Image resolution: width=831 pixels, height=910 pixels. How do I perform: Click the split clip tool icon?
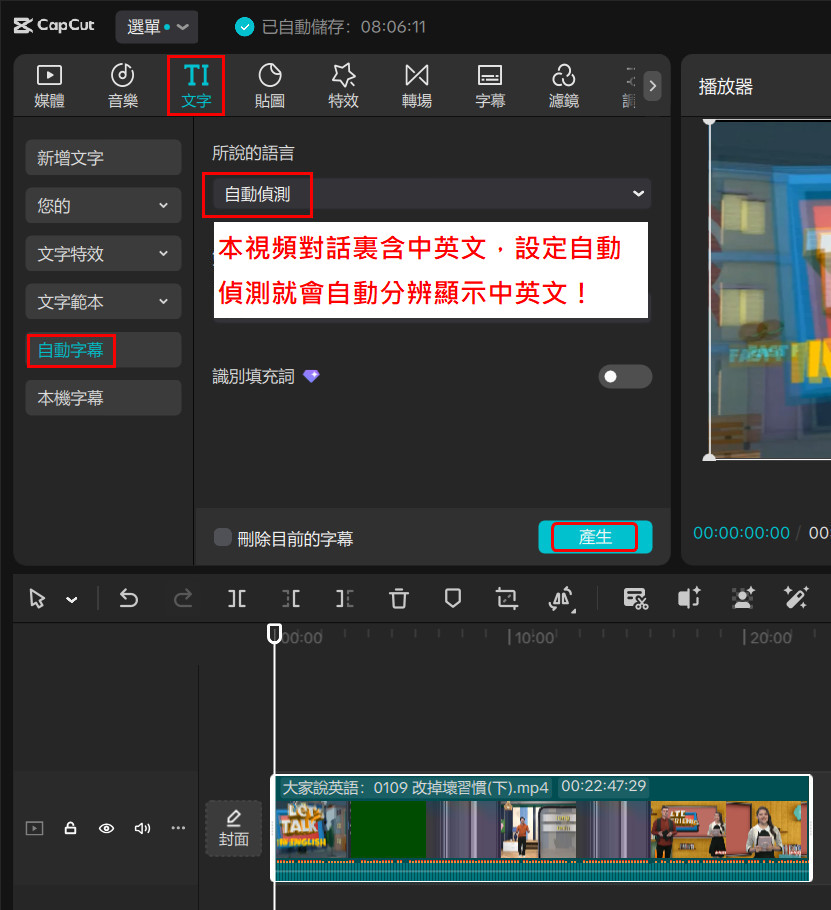click(x=237, y=598)
